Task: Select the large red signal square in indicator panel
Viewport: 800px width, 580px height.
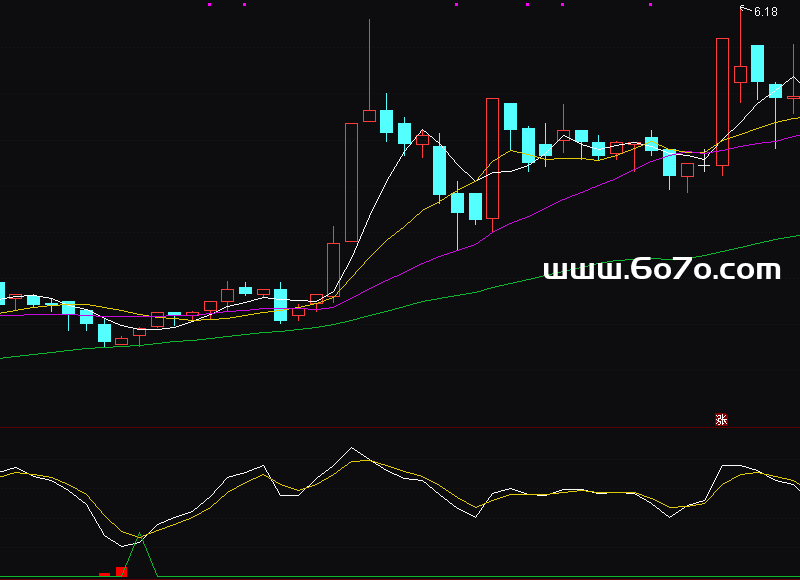Action: click(122, 572)
